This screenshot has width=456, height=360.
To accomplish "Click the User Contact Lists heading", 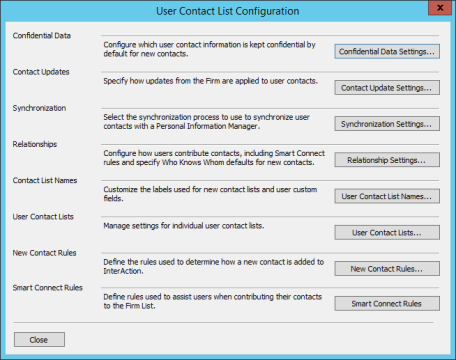I will (43, 217).
